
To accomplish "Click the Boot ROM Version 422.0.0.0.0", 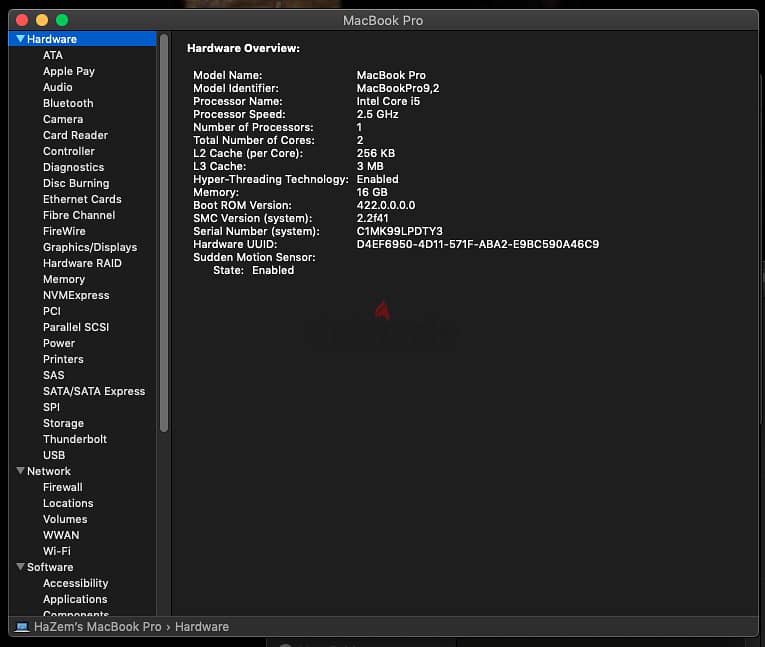I will click(386, 205).
